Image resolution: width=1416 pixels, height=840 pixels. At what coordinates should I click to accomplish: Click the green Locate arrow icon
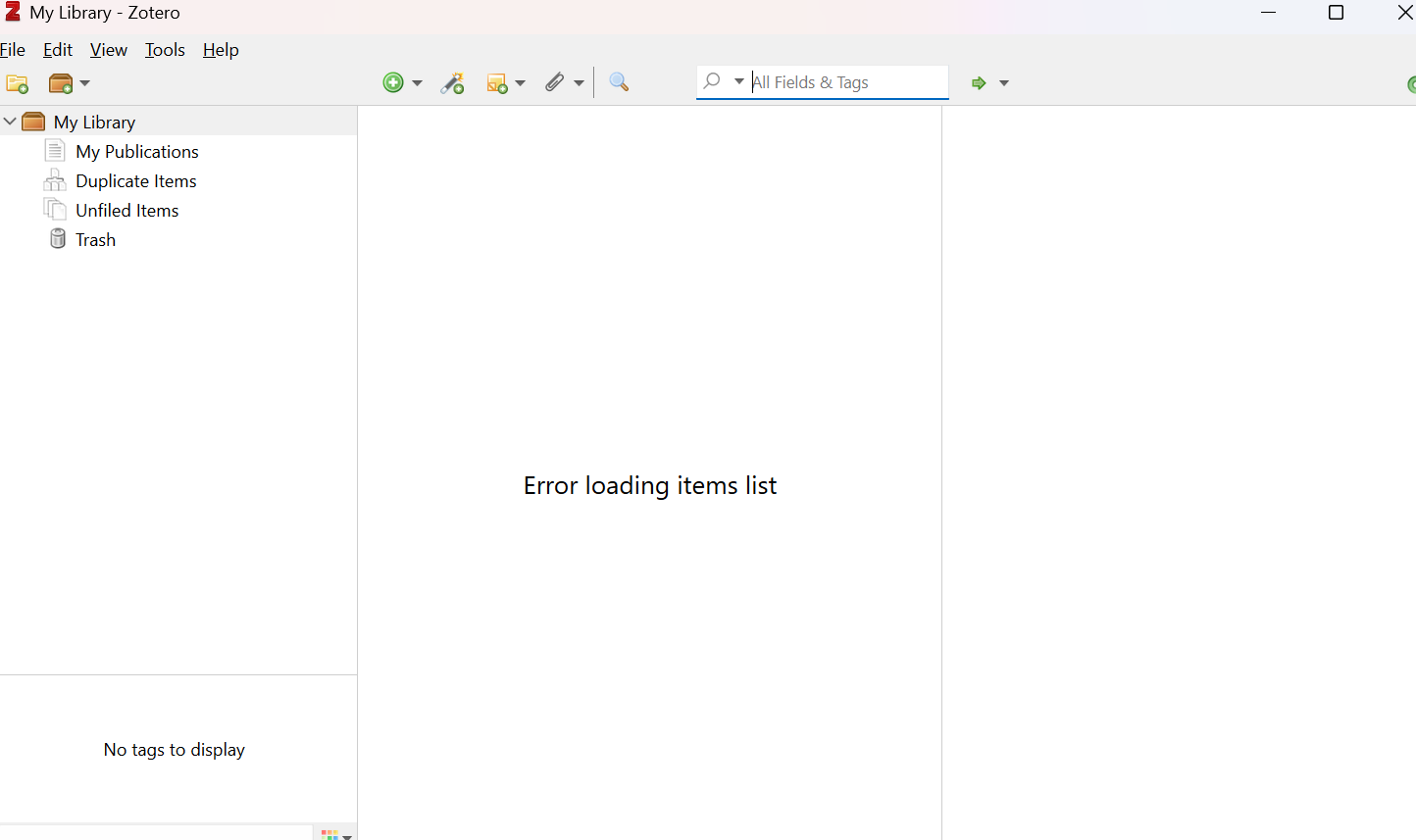(x=979, y=83)
